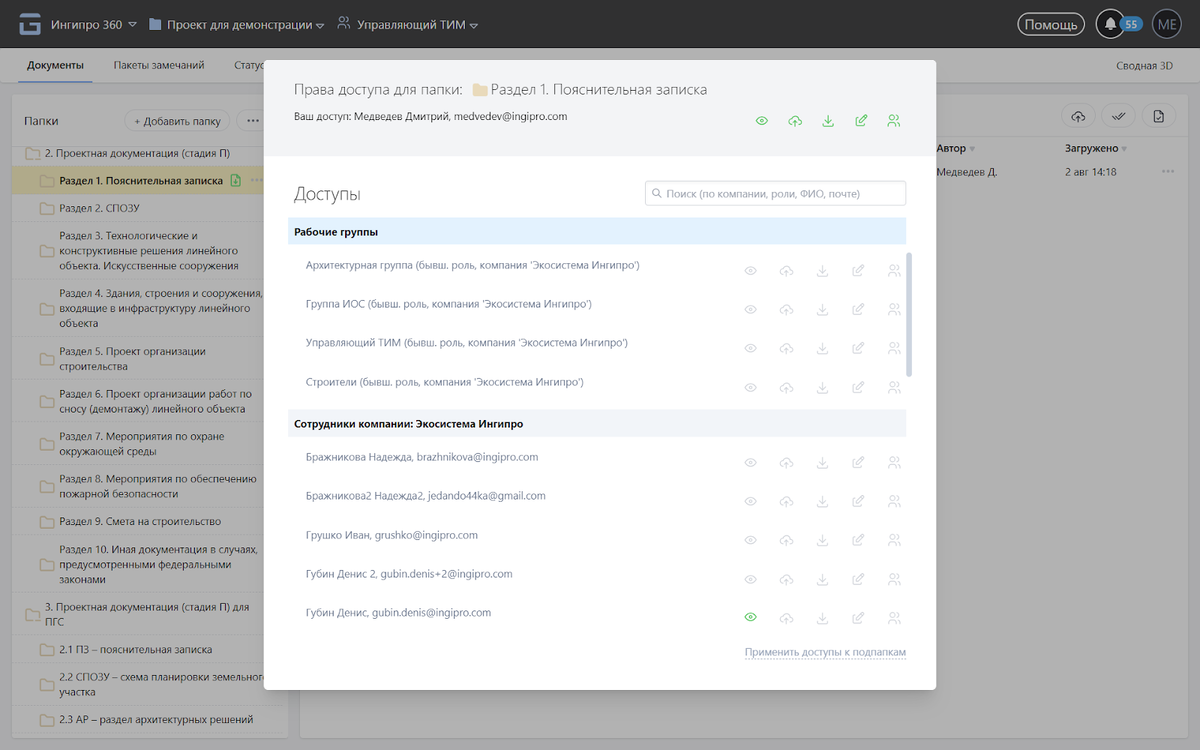This screenshot has height=750, width=1200.
Task: Toggle view access for Управляющий ТИМ group
Action: pos(751,349)
